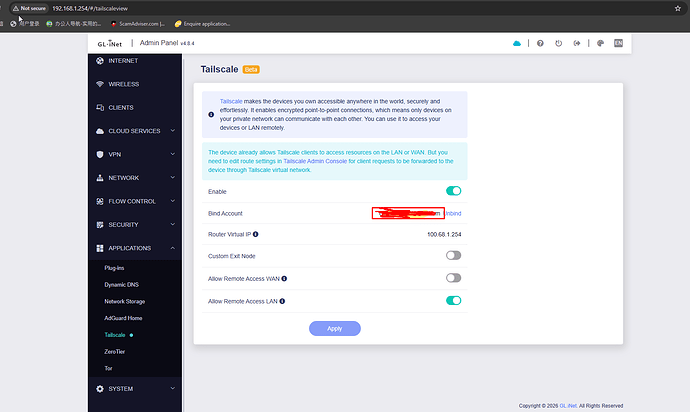Open the ZeroTier submenu item
690x412 pixels.
115,352
